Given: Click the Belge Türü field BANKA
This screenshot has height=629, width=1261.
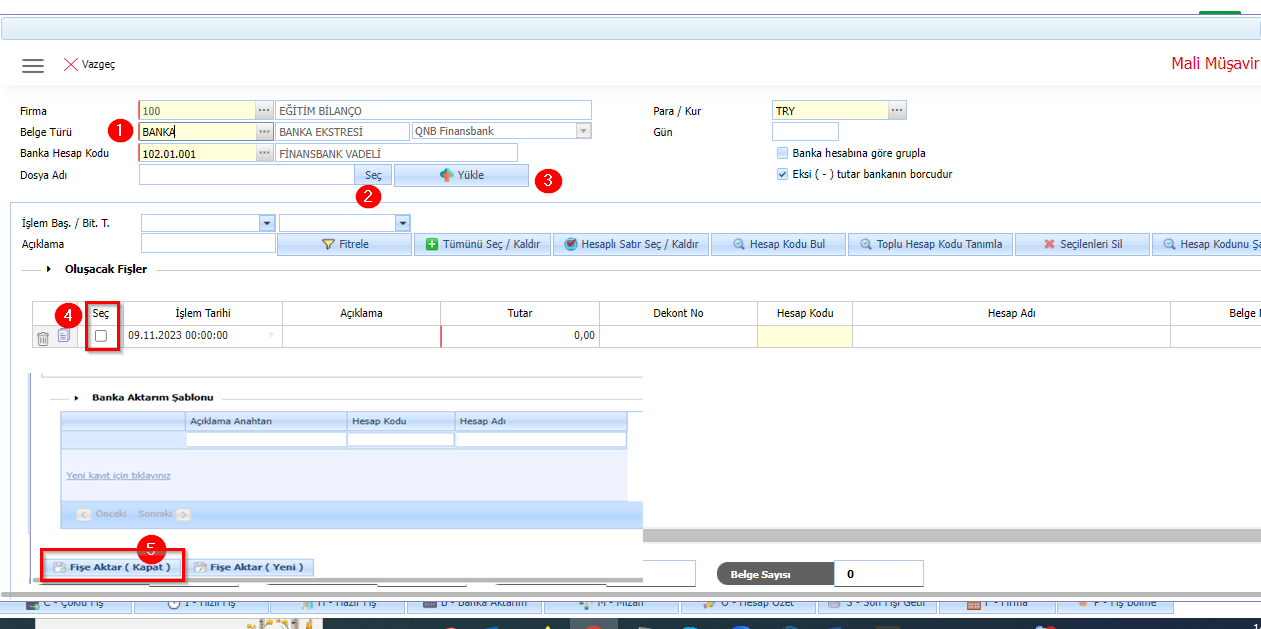Looking at the screenshot, I should tap(197, 131).
